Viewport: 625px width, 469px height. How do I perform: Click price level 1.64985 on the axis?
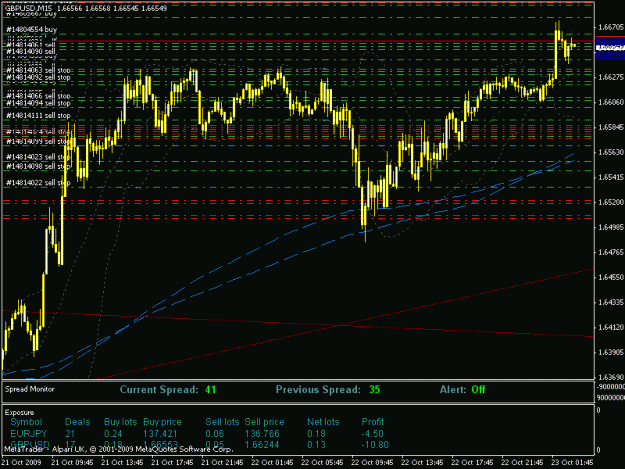point(611,227)
